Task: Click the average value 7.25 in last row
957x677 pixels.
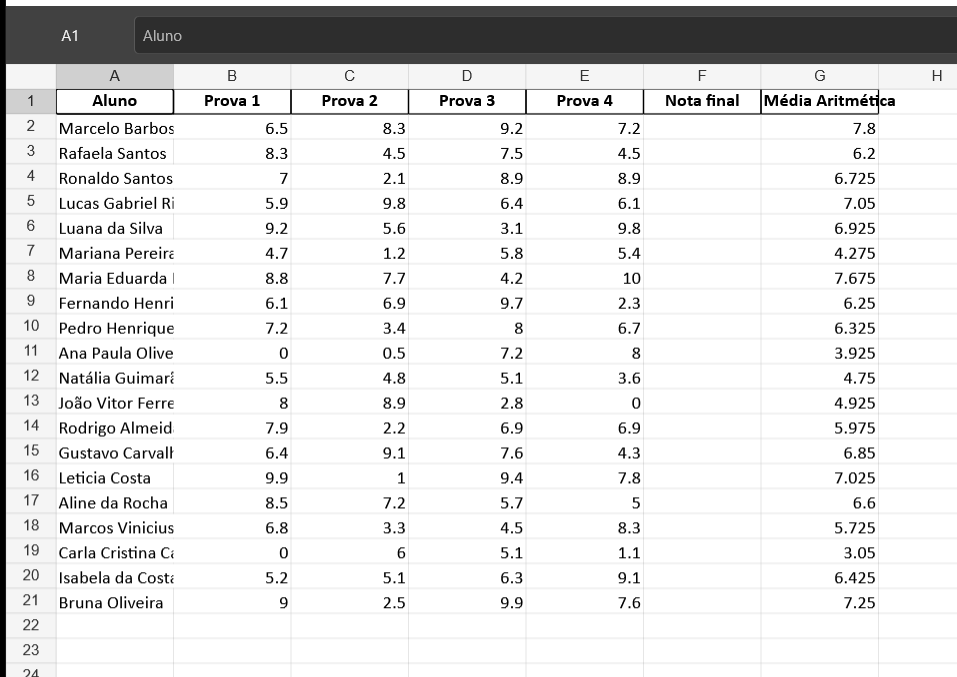Action: pyautogui.click(x=820, y=603)
